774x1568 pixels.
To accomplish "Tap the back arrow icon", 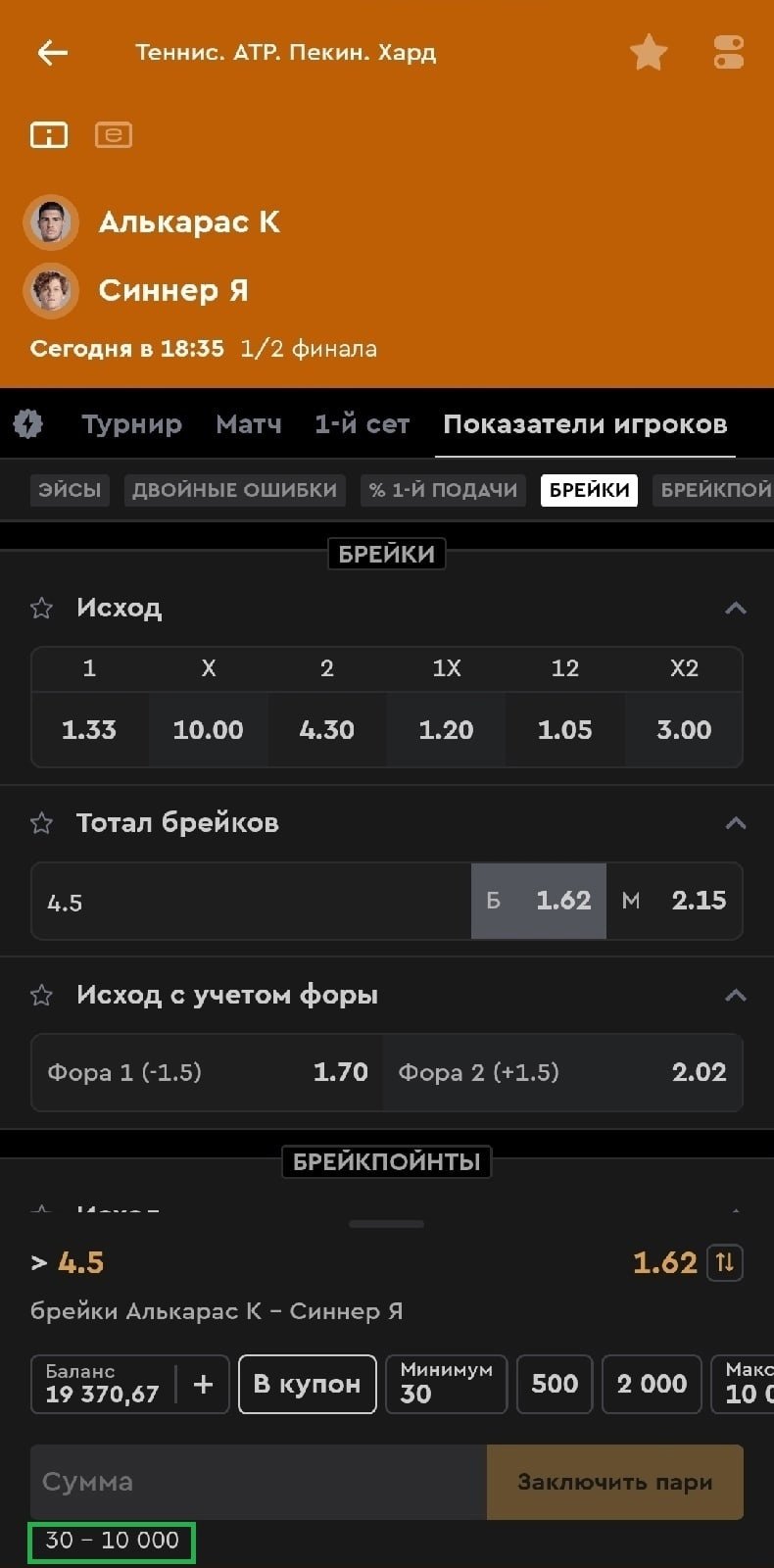I will [x=53, y=53].
